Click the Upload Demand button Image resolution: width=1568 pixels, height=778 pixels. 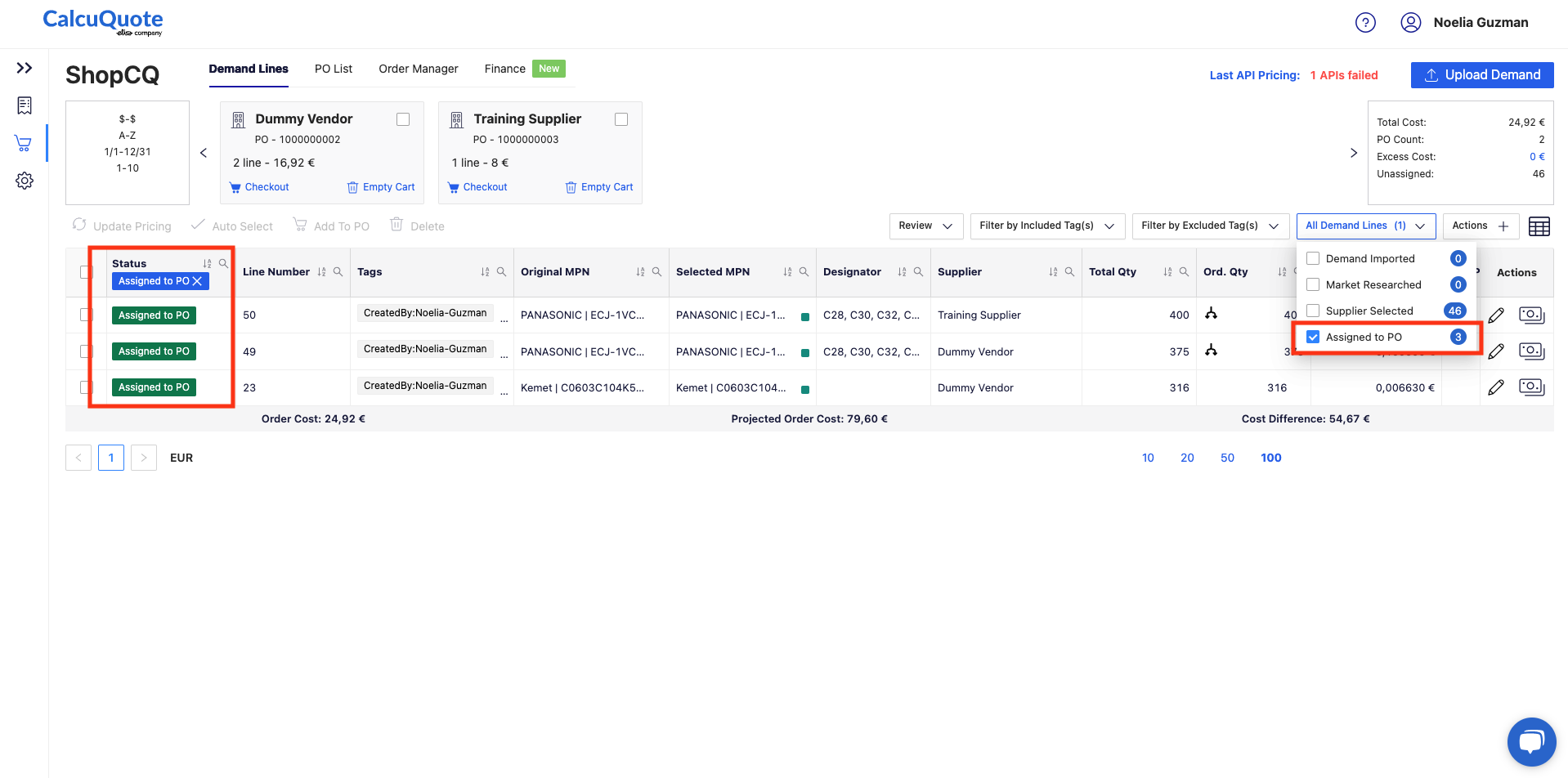1482,75
